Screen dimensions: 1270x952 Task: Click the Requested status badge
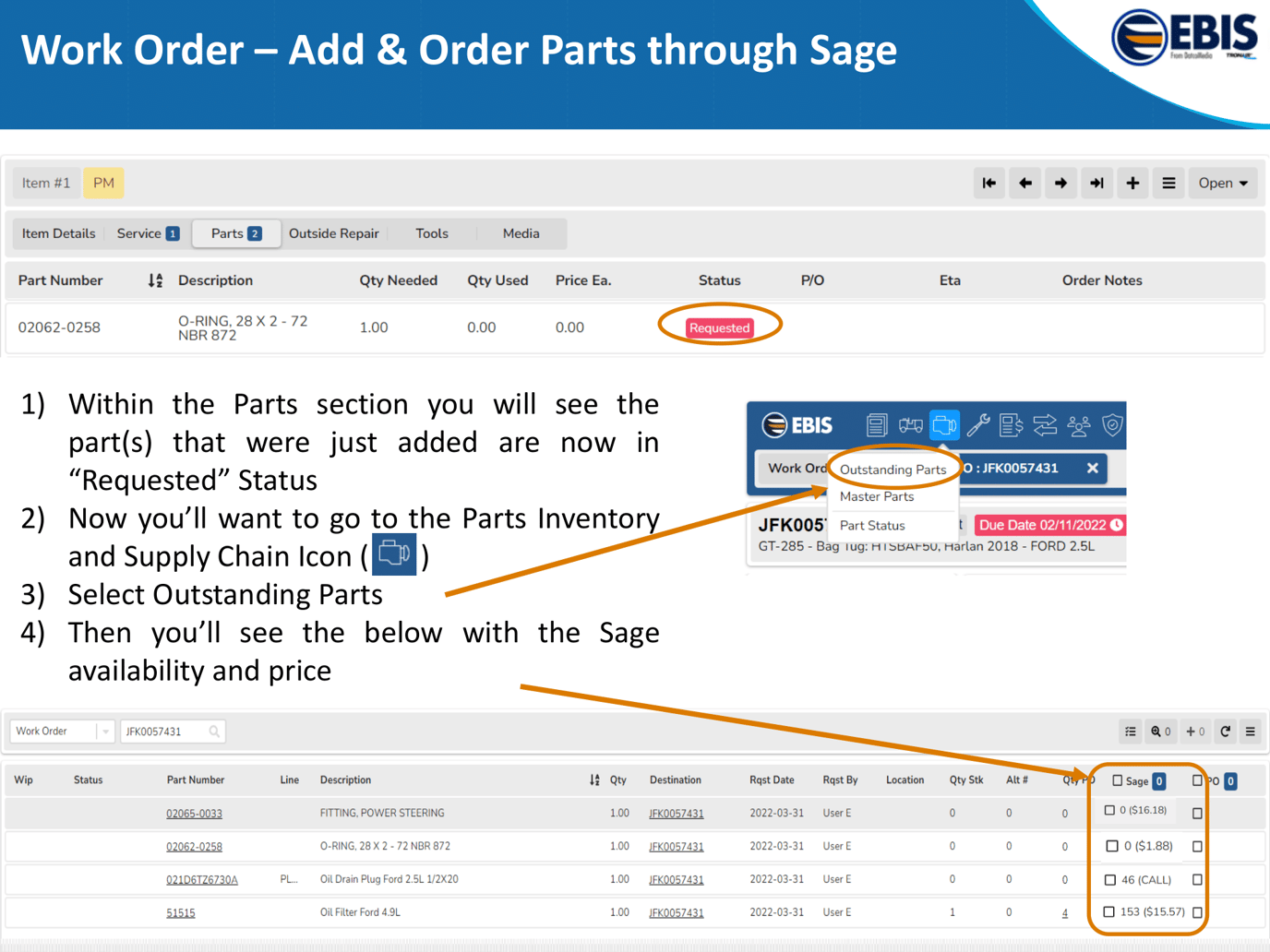point(719,327)
